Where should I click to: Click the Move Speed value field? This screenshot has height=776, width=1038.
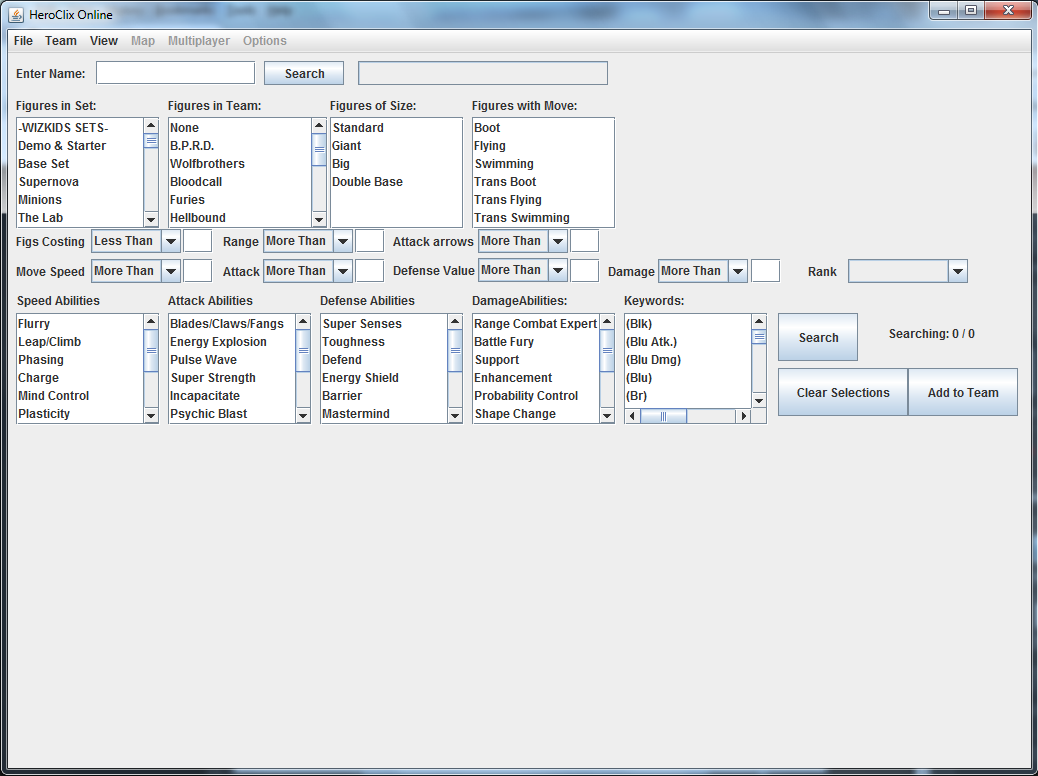197,271
